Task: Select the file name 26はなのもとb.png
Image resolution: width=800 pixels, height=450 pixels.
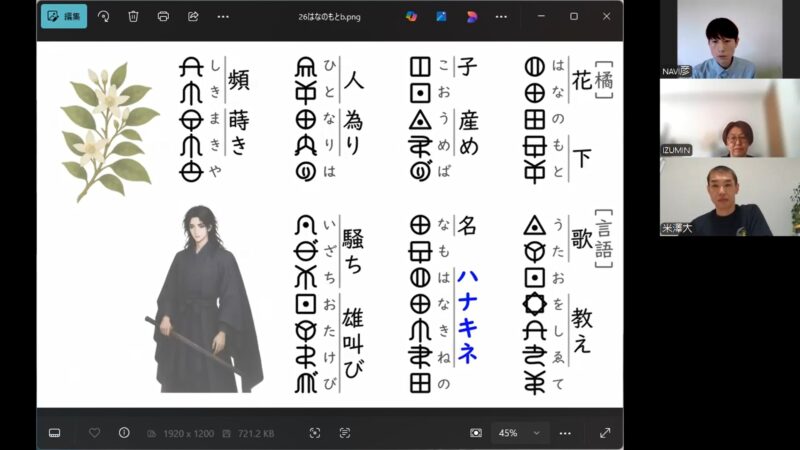Action: (x=330, y=17)
